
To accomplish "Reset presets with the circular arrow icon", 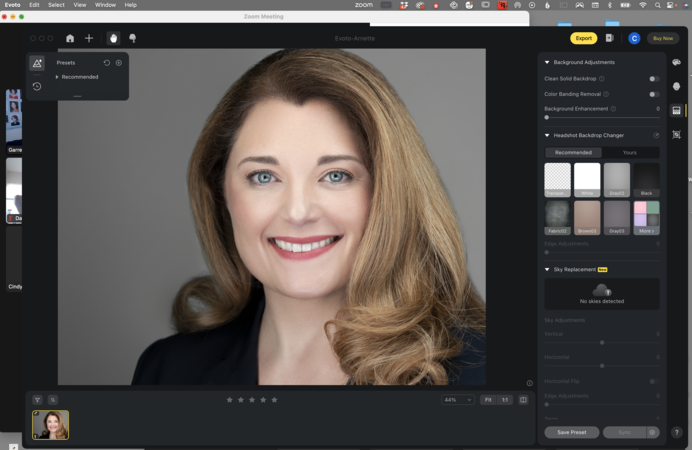I will [107, 63].
